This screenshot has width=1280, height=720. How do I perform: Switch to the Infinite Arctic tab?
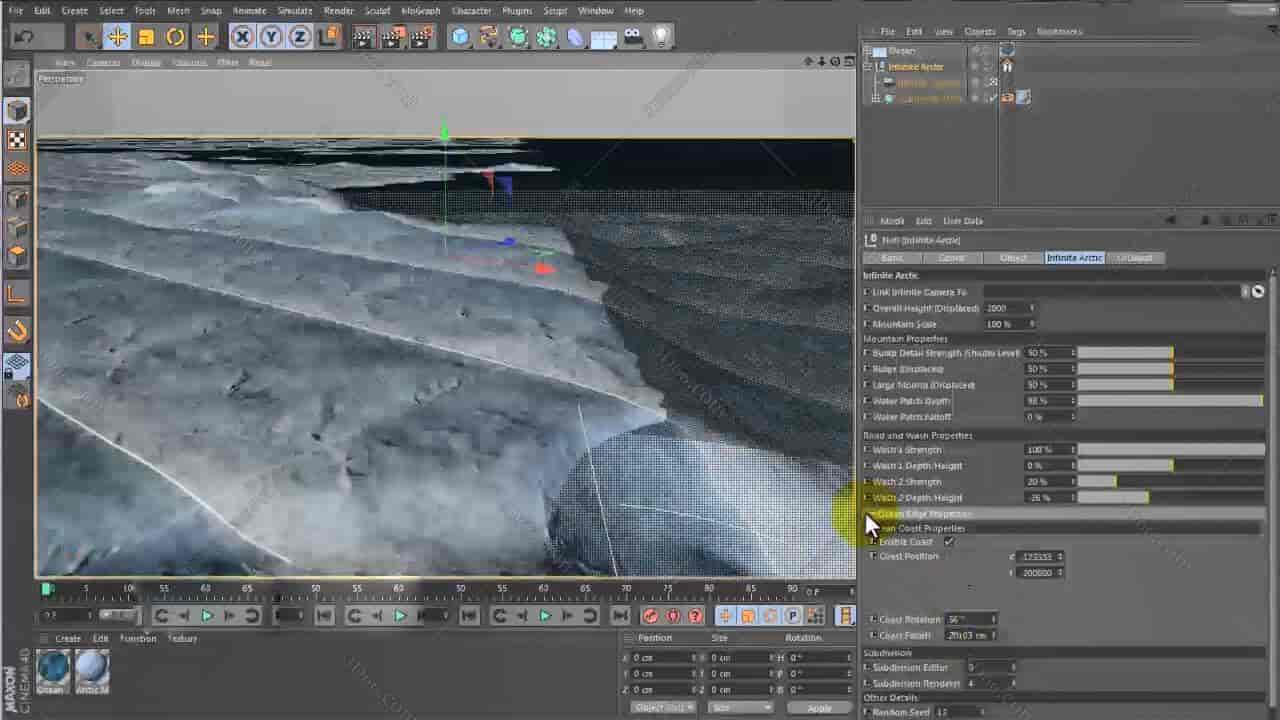[1074, 257]
